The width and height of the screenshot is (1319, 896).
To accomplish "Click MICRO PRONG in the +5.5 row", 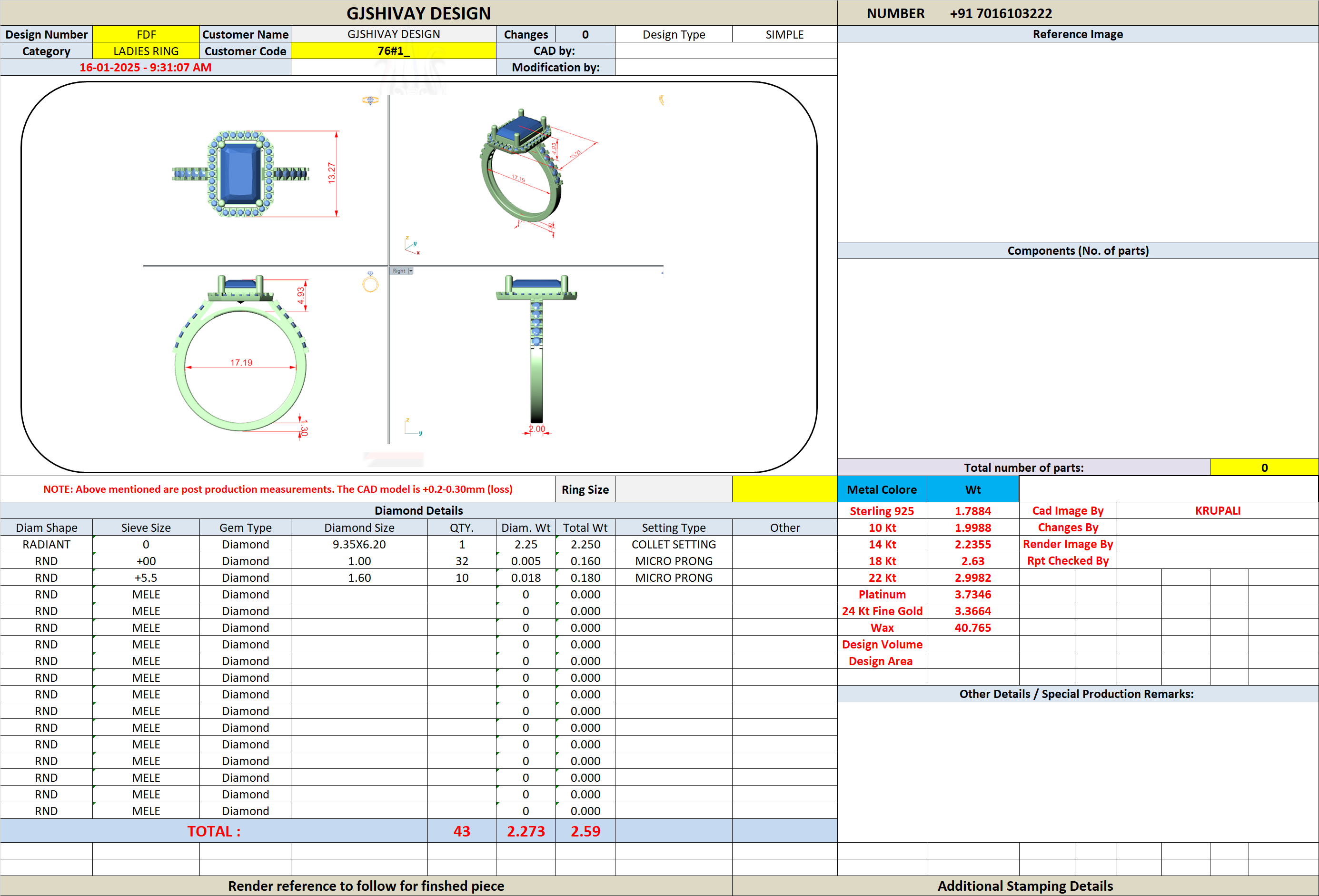I will click(674, 577).
